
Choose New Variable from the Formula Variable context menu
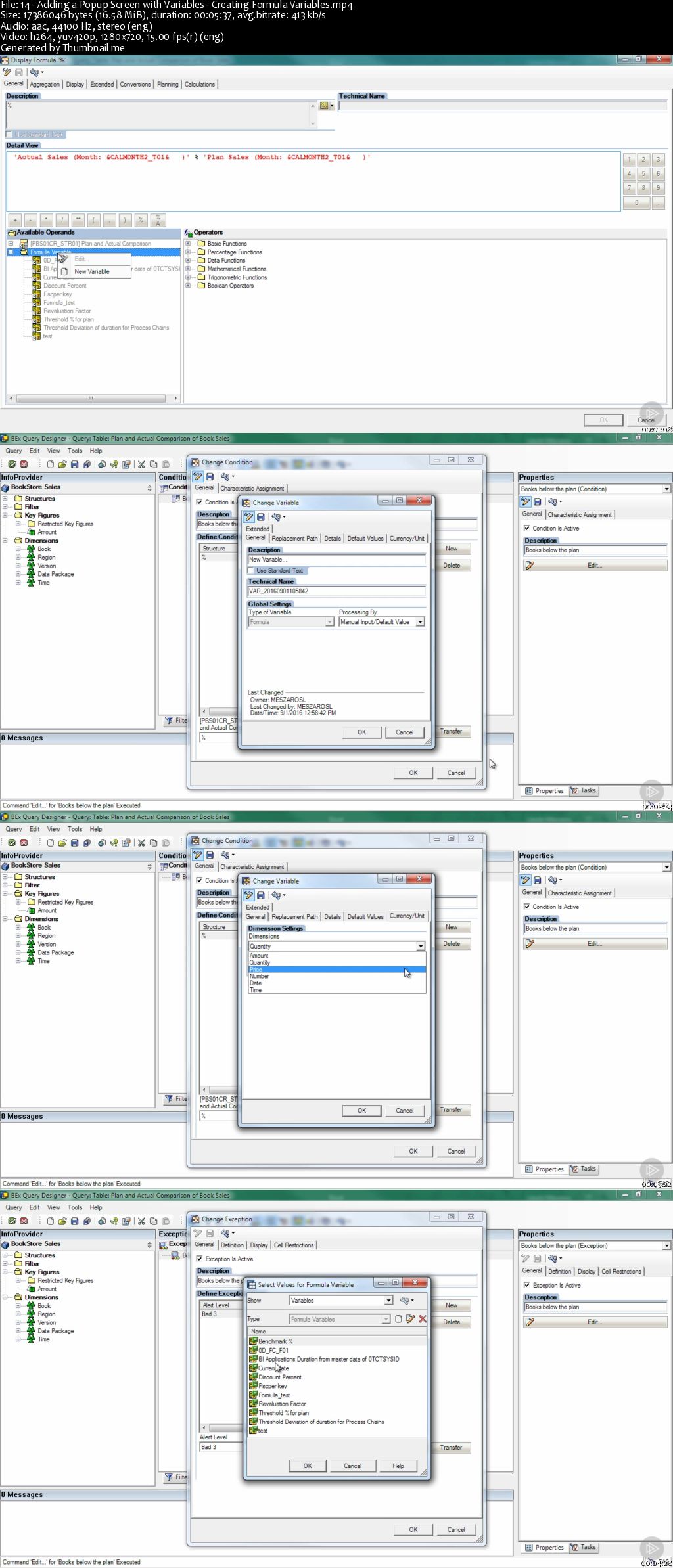pyautogui.click(x=92, y=271)
